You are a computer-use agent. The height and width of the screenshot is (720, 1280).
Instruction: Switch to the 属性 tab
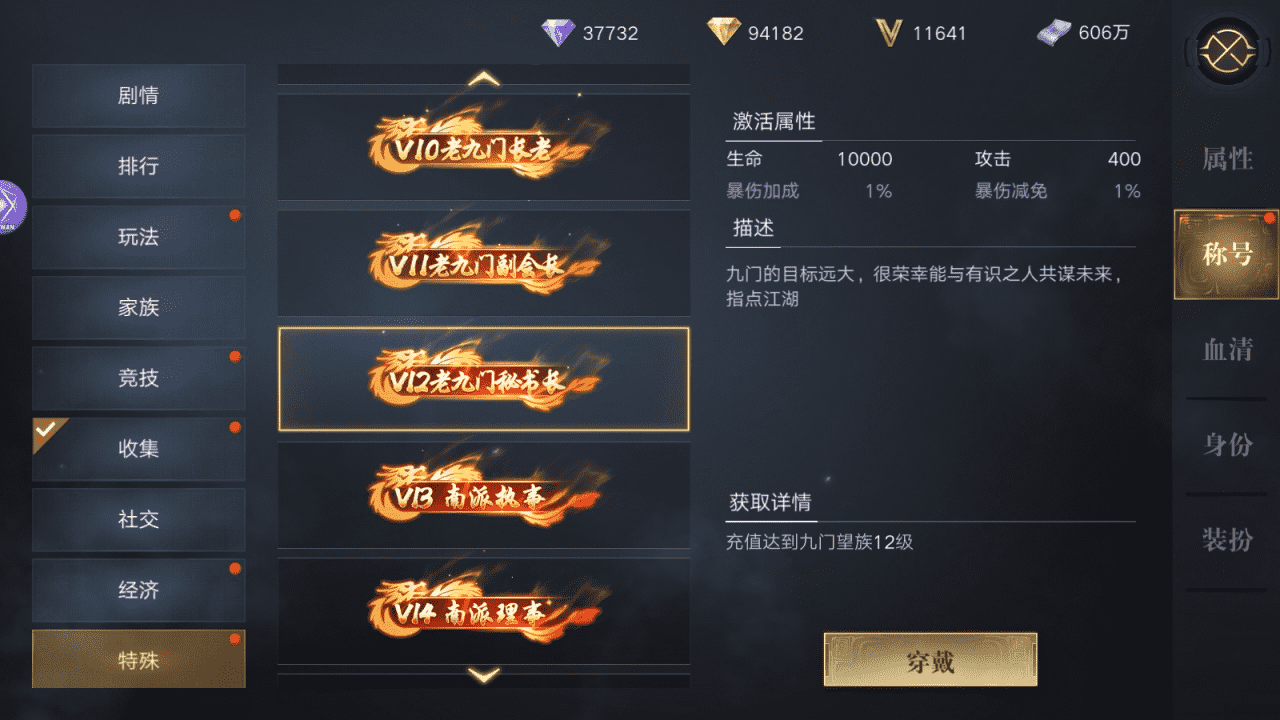tap(1227, 158)
